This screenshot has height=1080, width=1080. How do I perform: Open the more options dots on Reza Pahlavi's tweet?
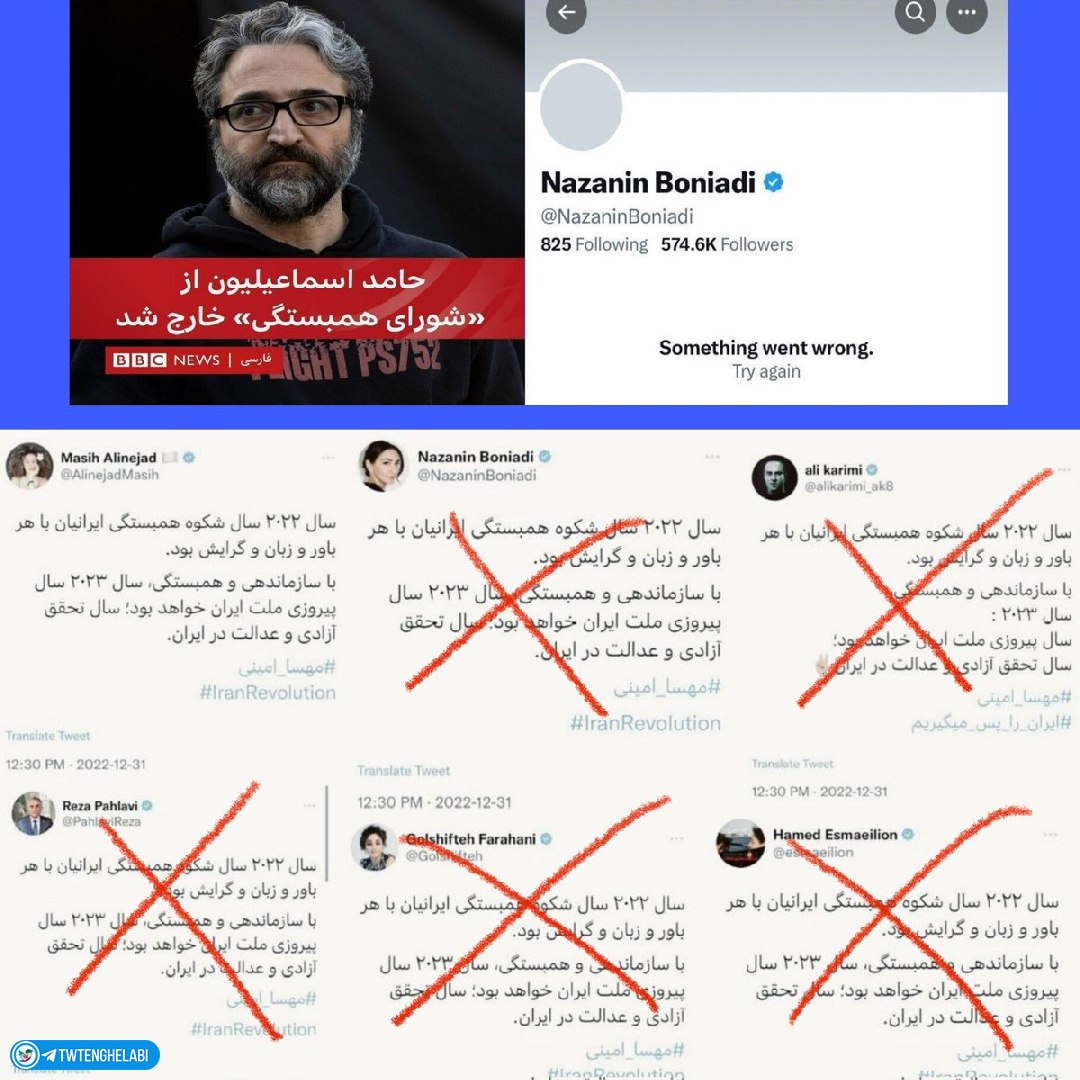pyautogui.click(x=310, y=805)
